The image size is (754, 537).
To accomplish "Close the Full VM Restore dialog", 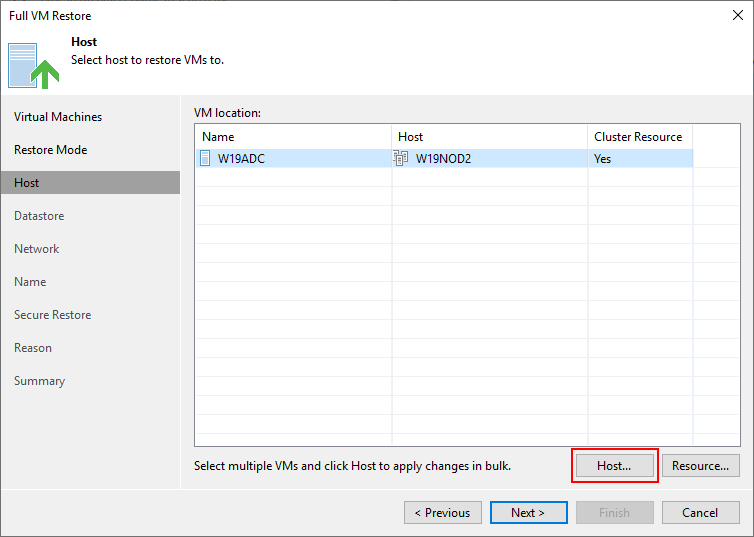I will (x=738, y=15).
